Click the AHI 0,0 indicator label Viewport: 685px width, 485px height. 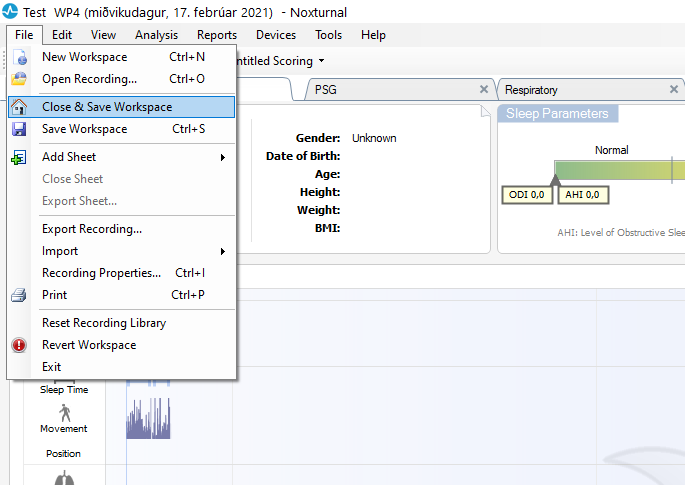(580, 194)
